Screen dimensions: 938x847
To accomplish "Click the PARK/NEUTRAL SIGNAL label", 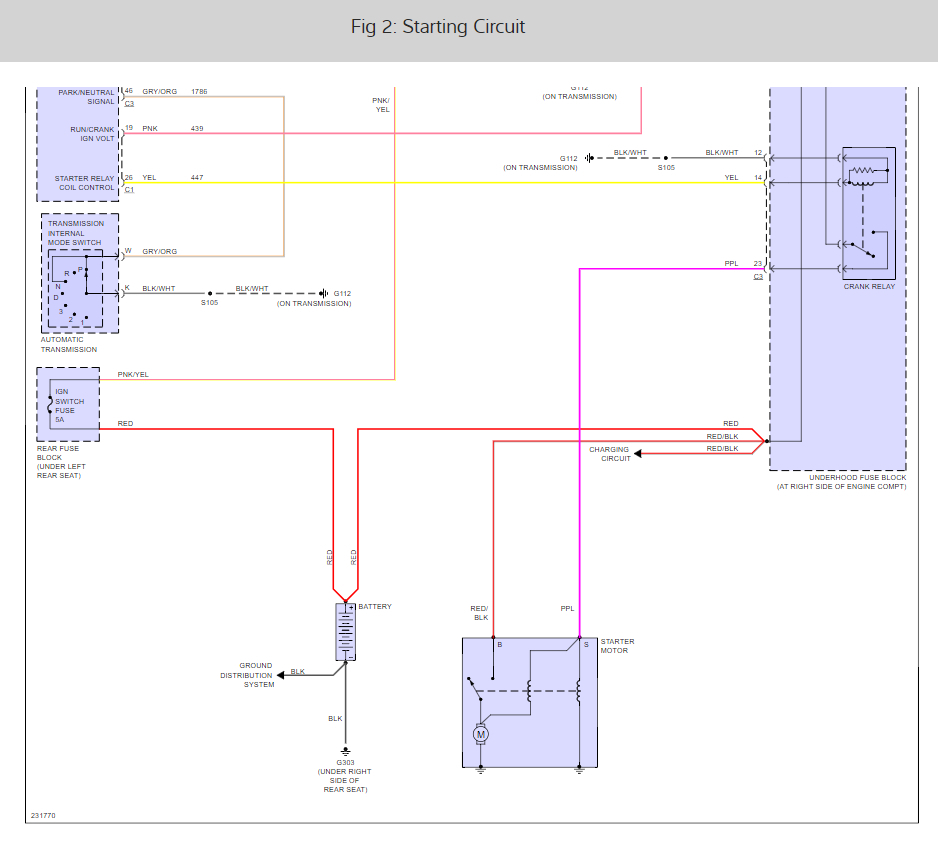I will coord(86,97).
